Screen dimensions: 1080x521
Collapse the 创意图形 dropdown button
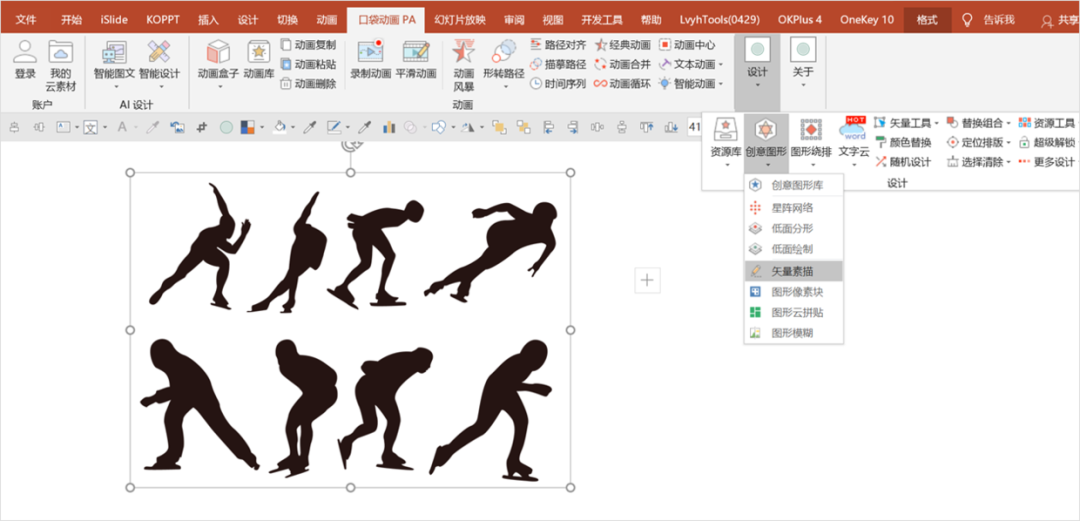[x=766, y=143]
